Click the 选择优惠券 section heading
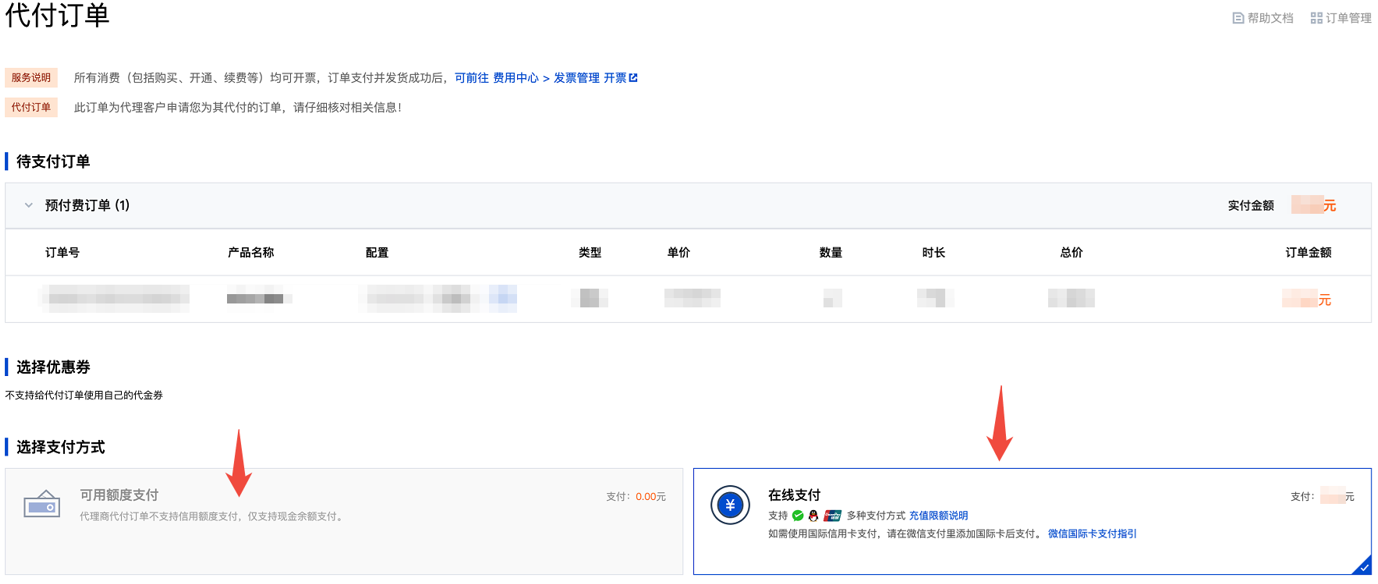The image size is (1378, 584). tap(53, 367)
